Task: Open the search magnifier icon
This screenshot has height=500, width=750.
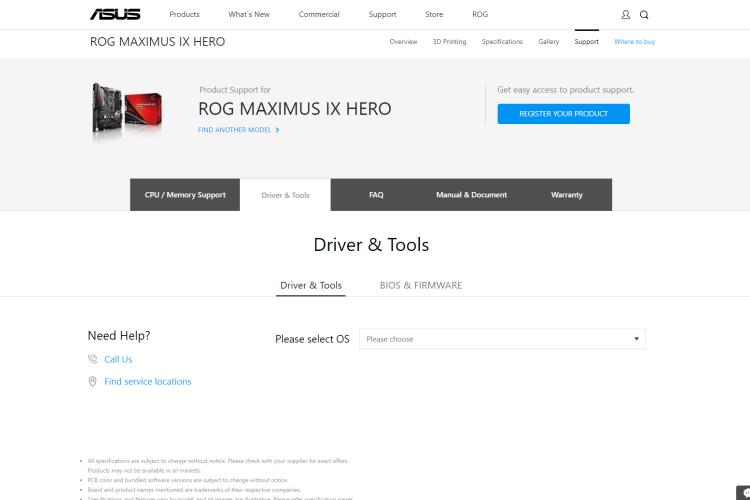Action: pos(644,15)
